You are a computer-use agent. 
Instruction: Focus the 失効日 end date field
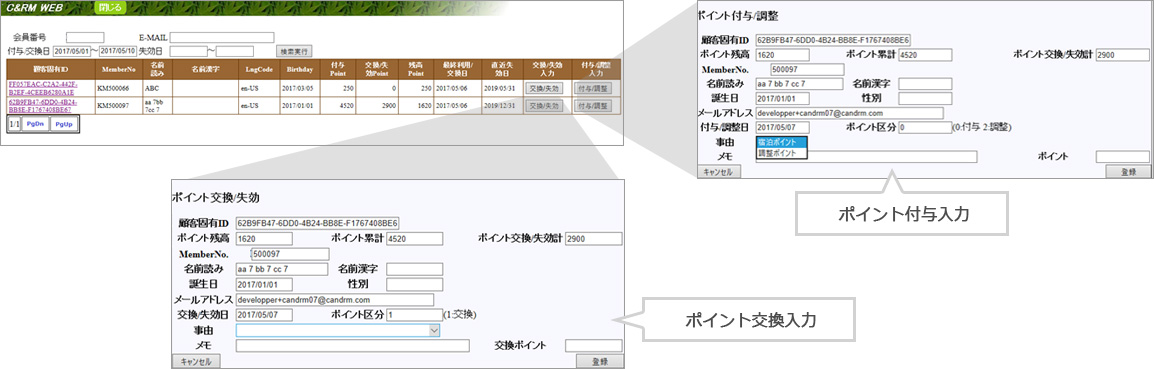(x=235, y=51)
